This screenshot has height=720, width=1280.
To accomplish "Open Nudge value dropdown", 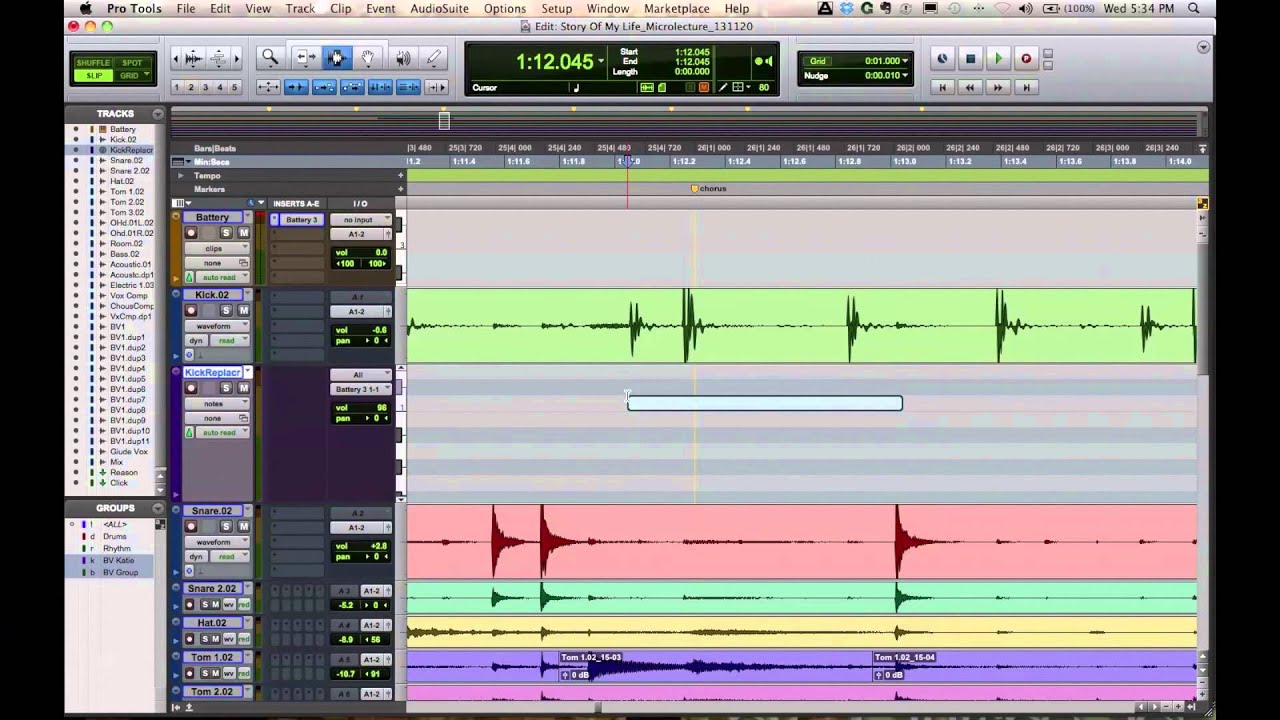I will click(x=905, y=75).
